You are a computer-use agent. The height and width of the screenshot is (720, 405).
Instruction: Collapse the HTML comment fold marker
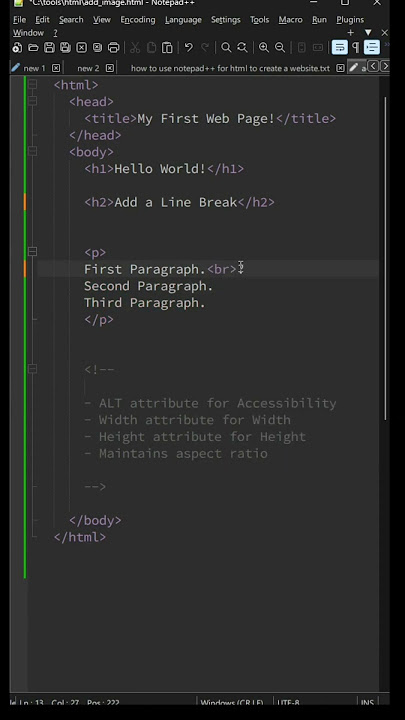[x=32, y=369]
